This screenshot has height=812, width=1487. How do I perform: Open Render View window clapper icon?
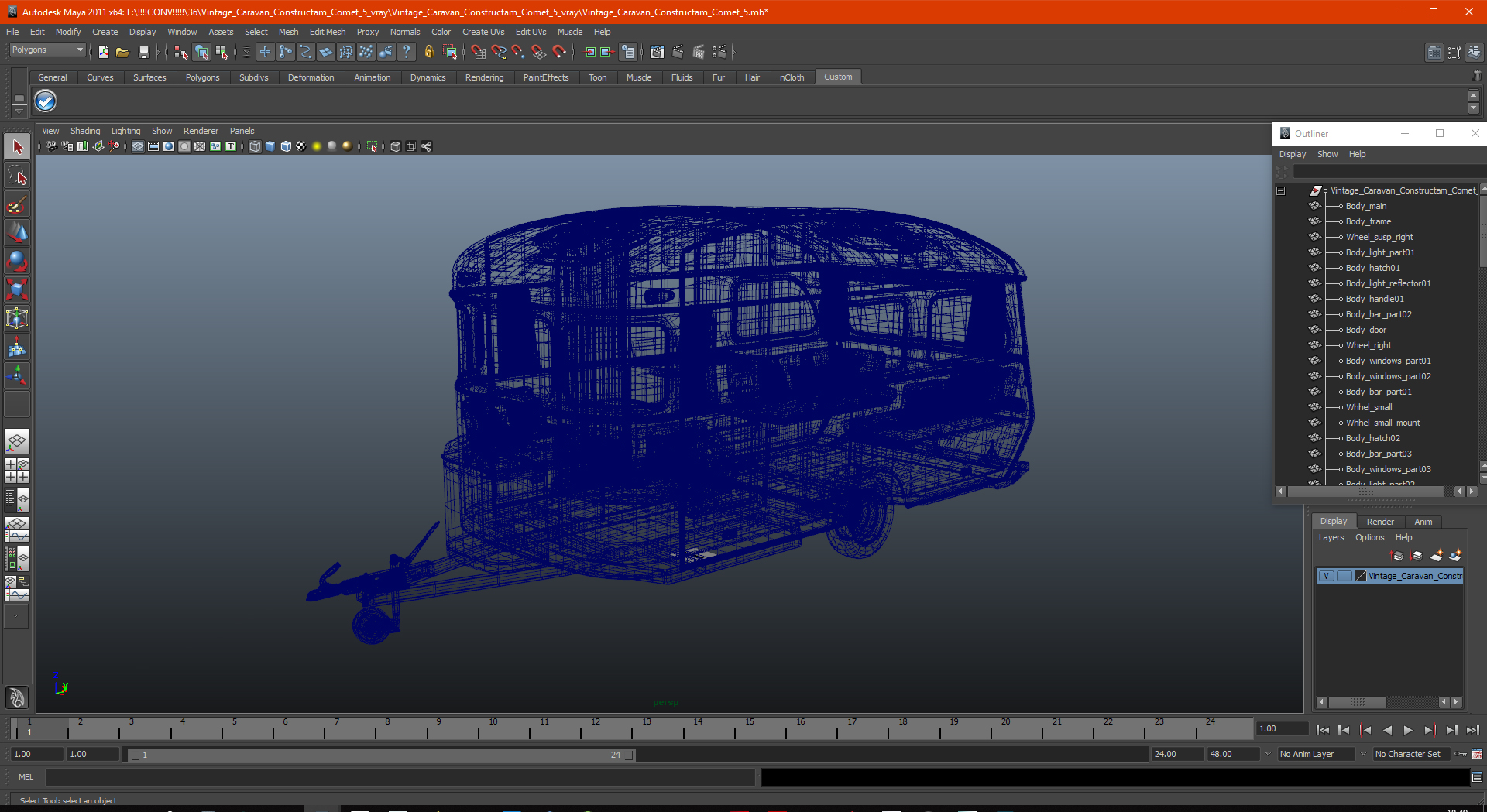[x=657, y=52]
